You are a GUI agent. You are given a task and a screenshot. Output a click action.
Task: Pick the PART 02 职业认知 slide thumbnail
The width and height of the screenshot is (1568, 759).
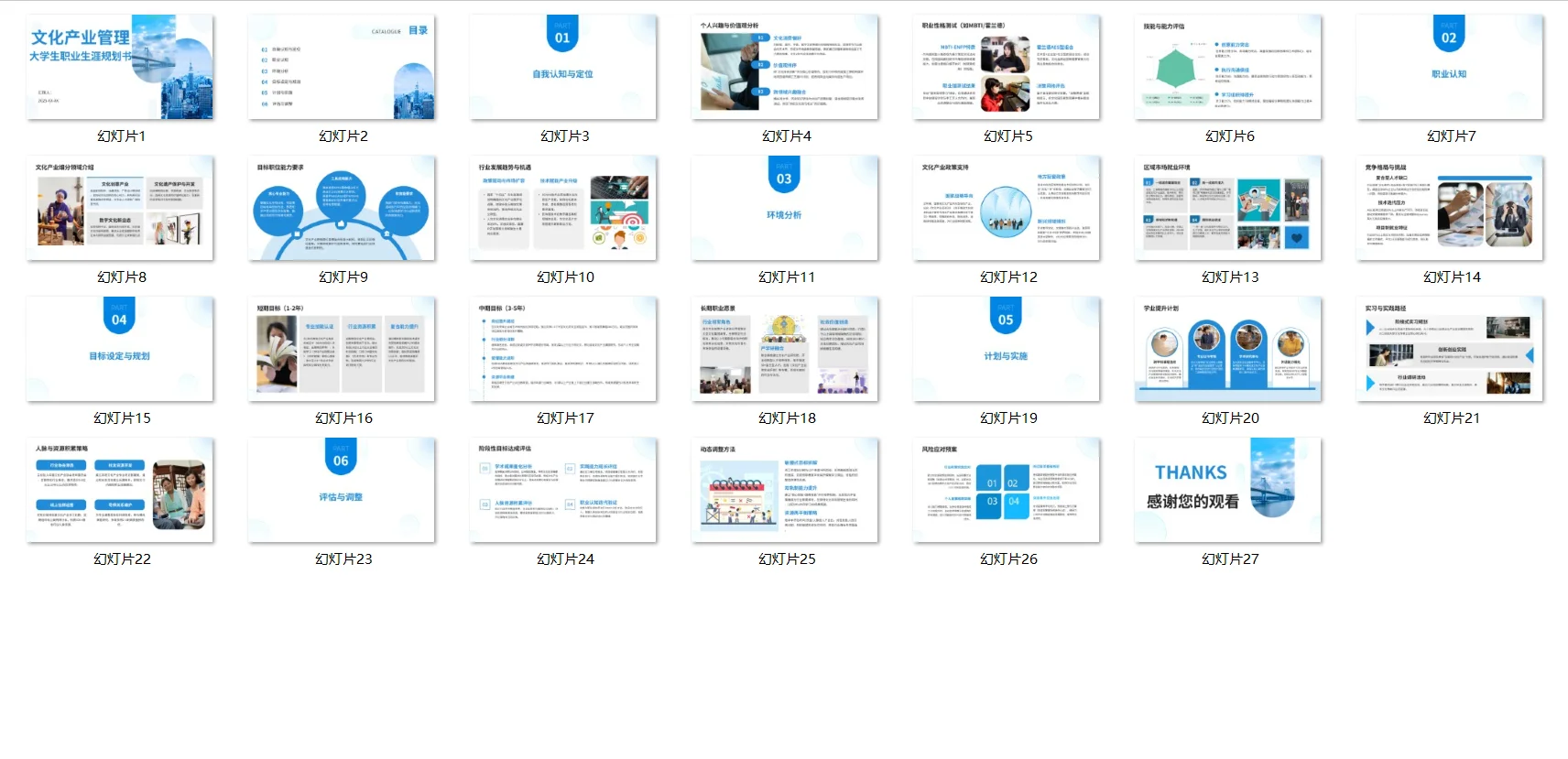1450,67
